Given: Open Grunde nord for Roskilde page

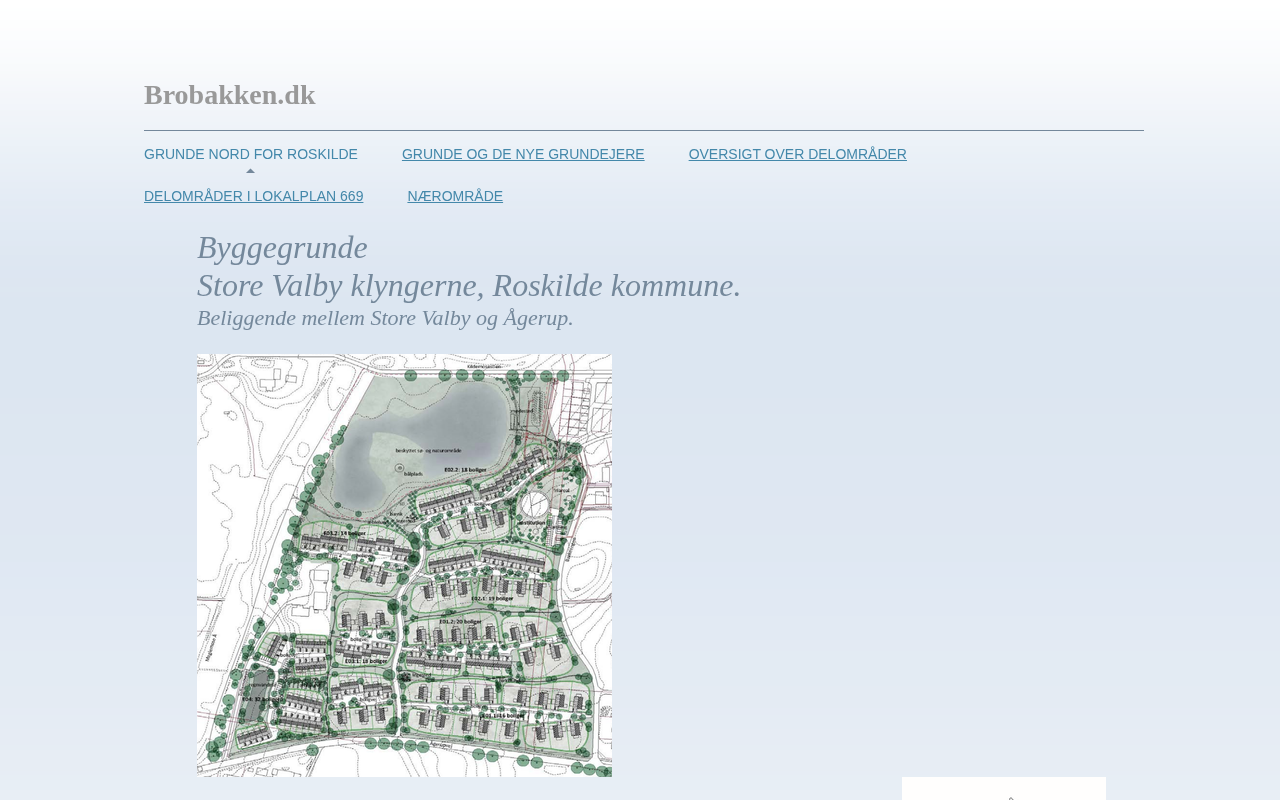Looking at the screenshot, I should pyautogui.click(x=250, y=154).
